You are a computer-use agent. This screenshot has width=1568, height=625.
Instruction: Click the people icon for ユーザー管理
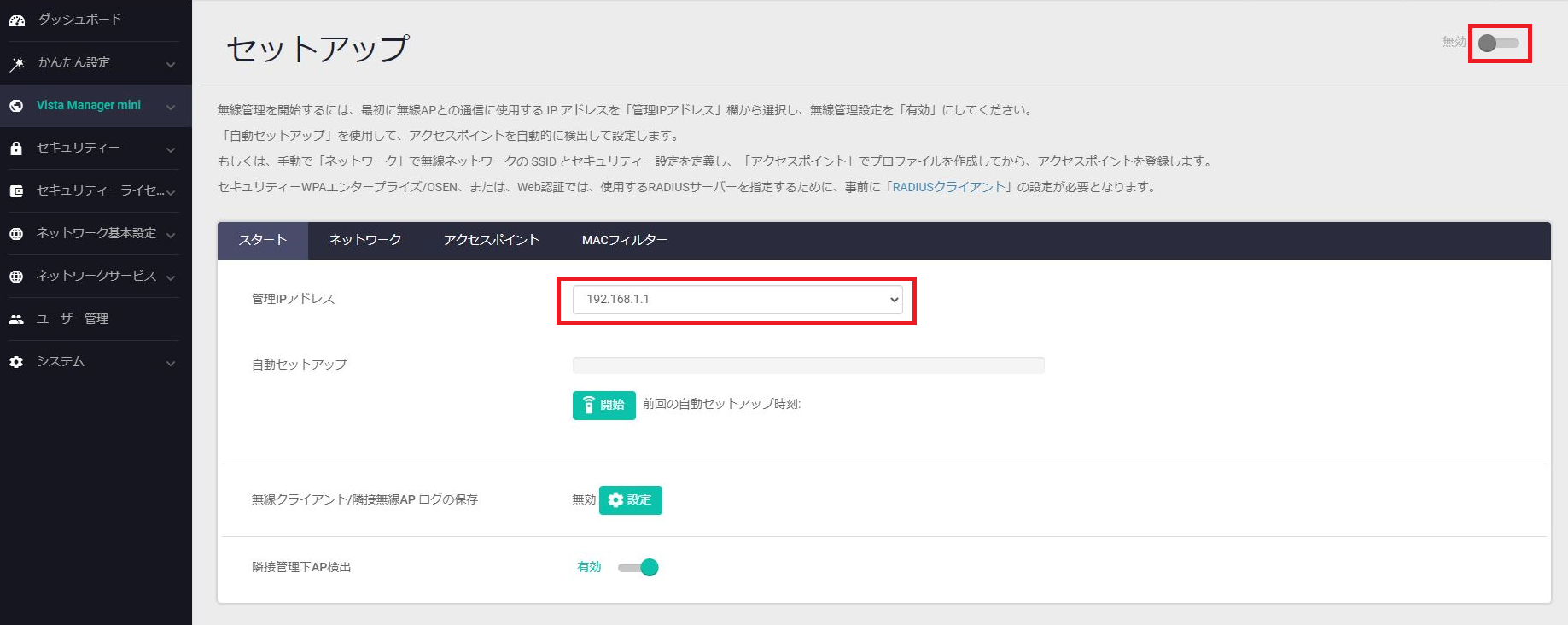pyautogui.click(x=16, y=319)
